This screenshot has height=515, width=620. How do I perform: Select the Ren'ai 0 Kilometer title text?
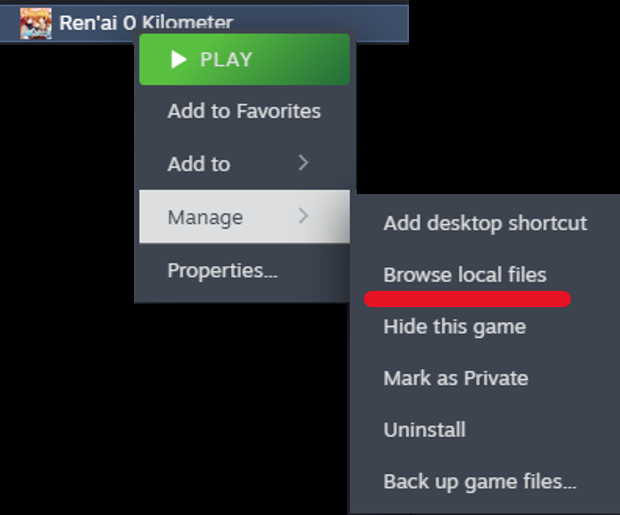click(146, 22)
